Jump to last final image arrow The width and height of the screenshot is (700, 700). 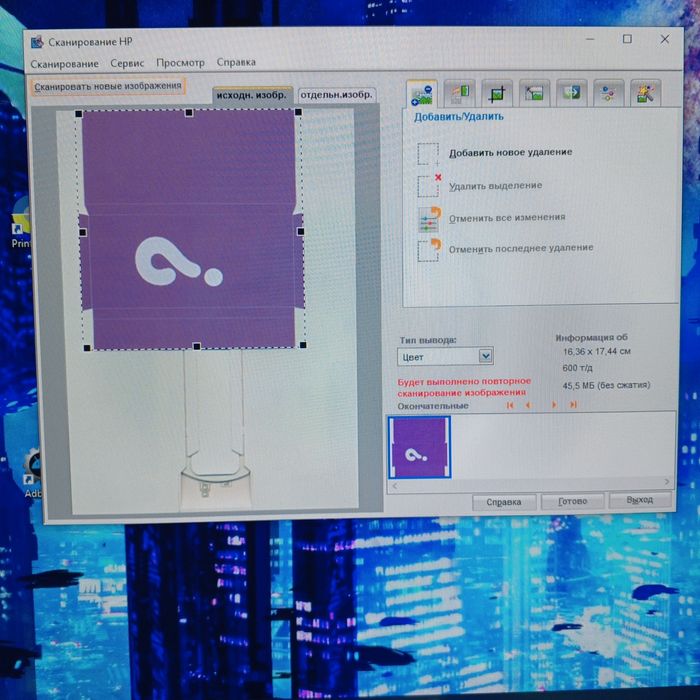[x=573, y=404]
